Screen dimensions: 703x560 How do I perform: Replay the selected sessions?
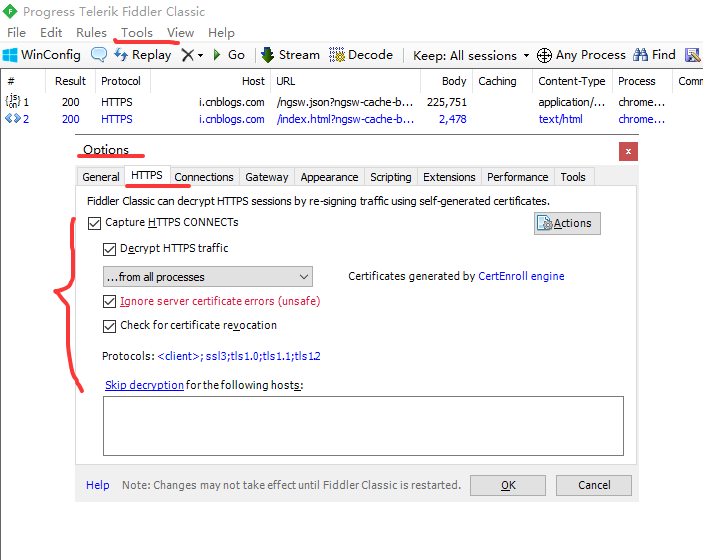click(143, 55)
